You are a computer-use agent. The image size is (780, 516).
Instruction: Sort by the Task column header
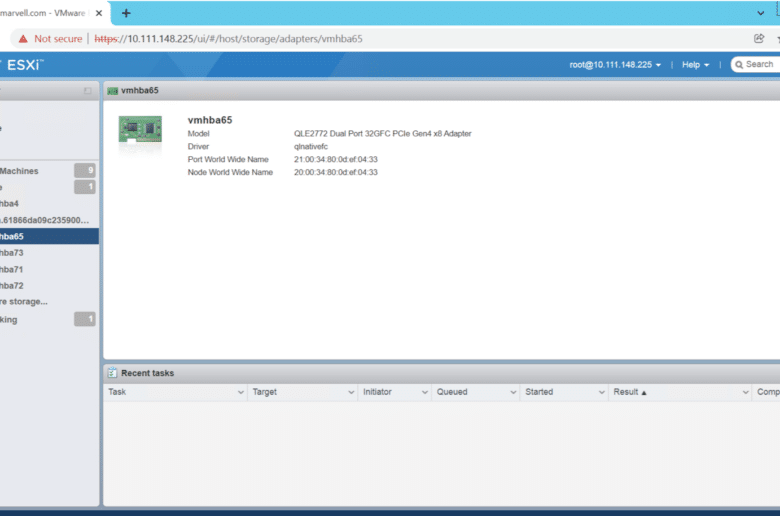[x=117, y=392]
